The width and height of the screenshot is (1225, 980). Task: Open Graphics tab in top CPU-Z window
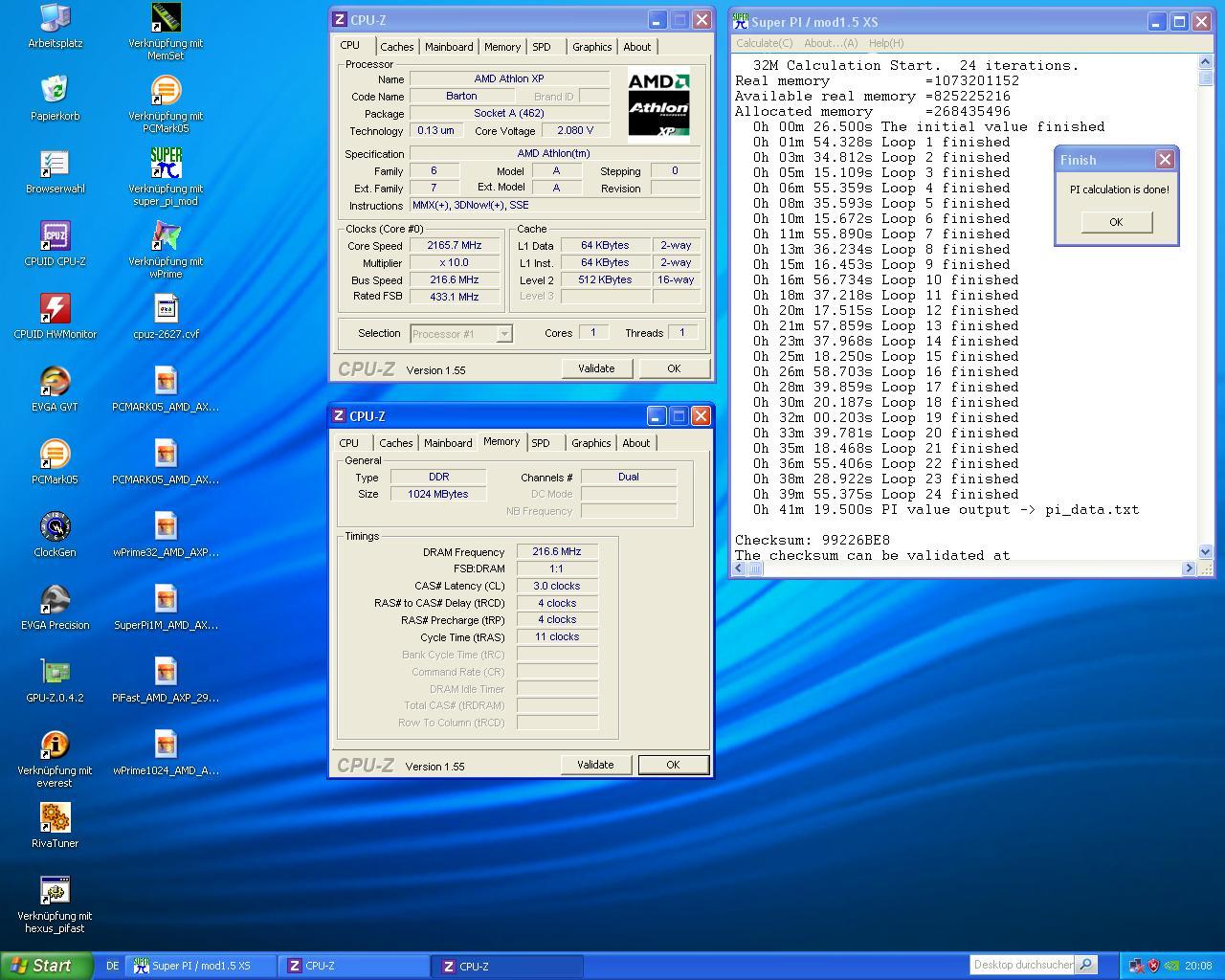click(591, 47)
